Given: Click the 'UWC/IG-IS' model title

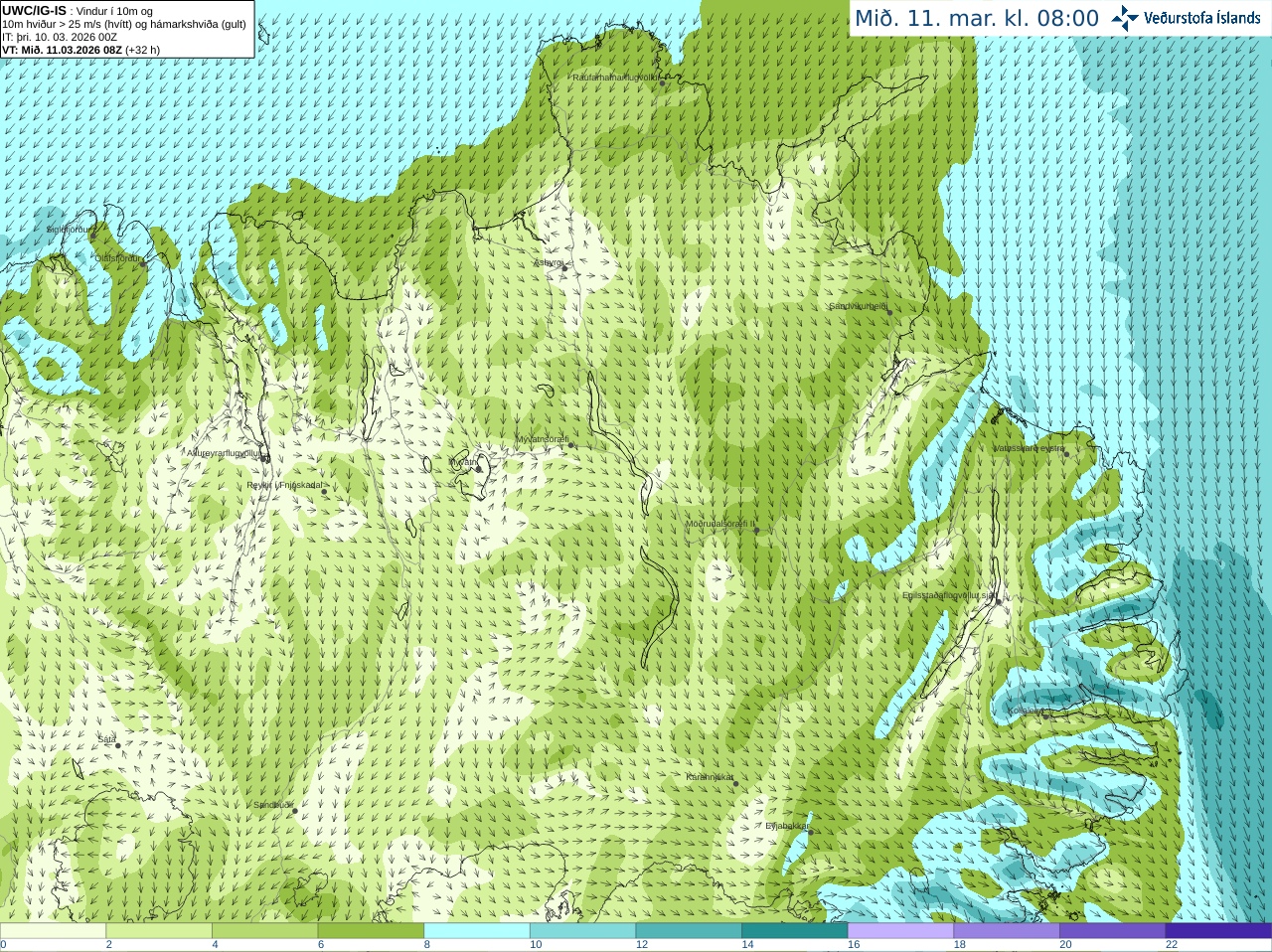Looking at the screenshot, I should [x=34, y=10].
